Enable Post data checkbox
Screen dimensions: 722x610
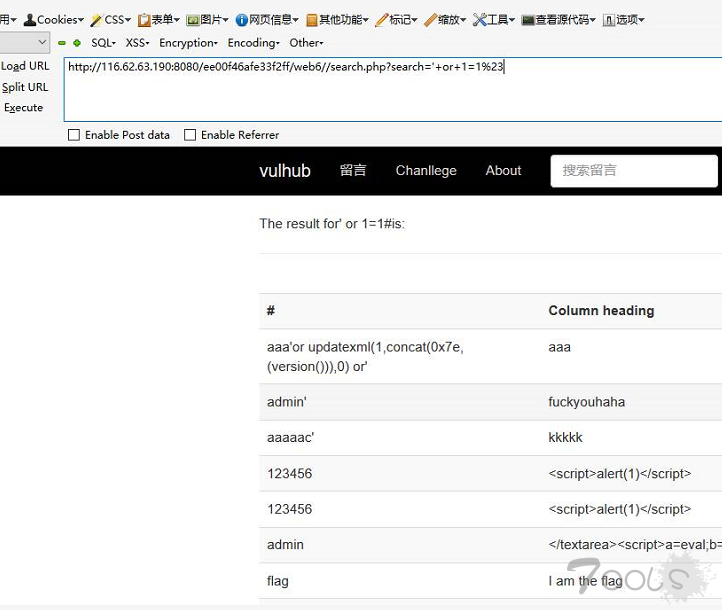(x=74, y=135)
